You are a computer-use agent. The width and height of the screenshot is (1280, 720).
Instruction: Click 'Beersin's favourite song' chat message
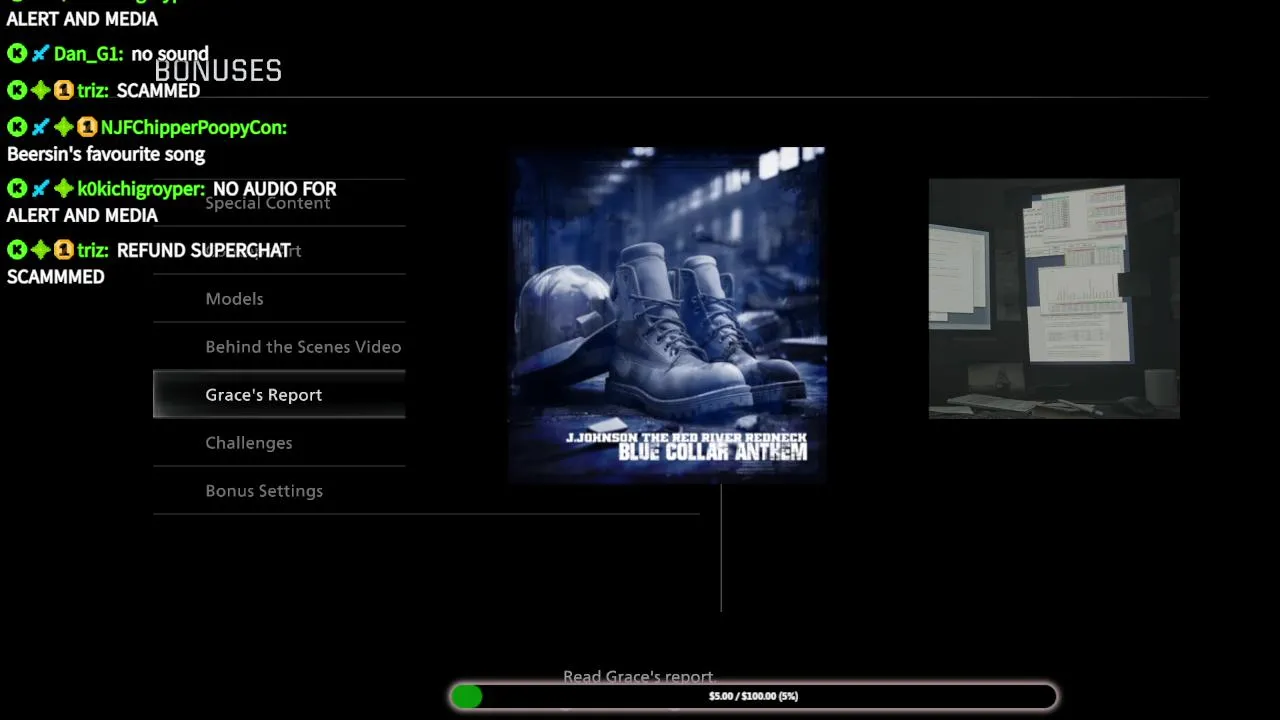pyautogui.click(x=106, y=154)
